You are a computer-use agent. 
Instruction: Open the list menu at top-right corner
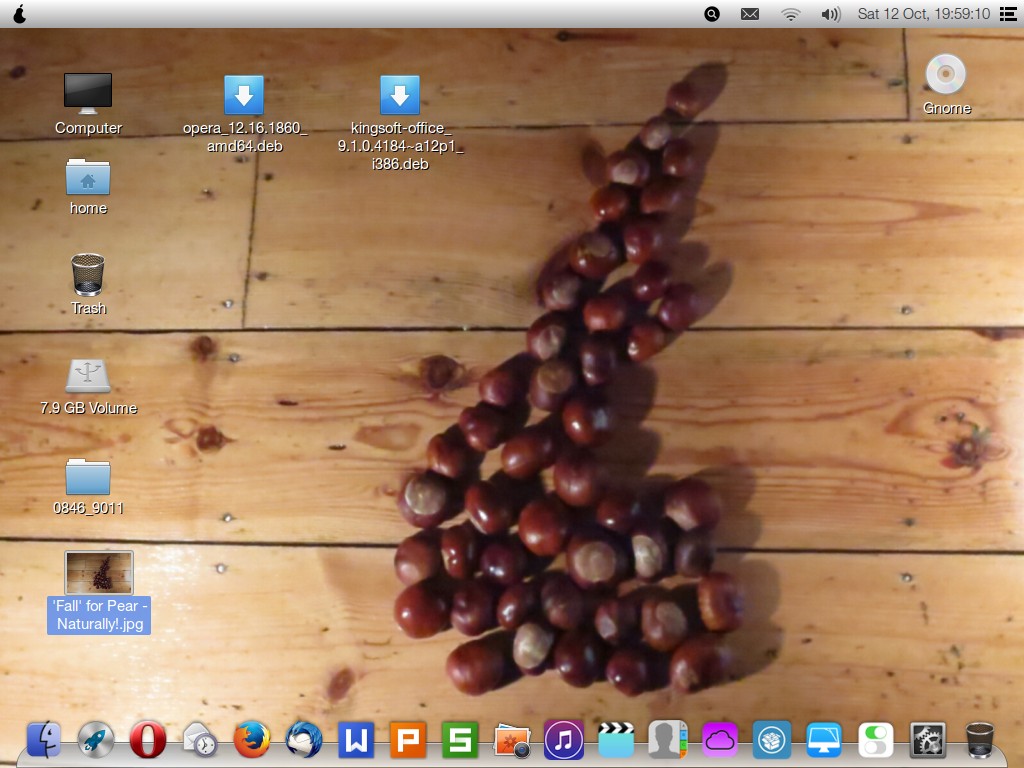(x=1006, y=14)
